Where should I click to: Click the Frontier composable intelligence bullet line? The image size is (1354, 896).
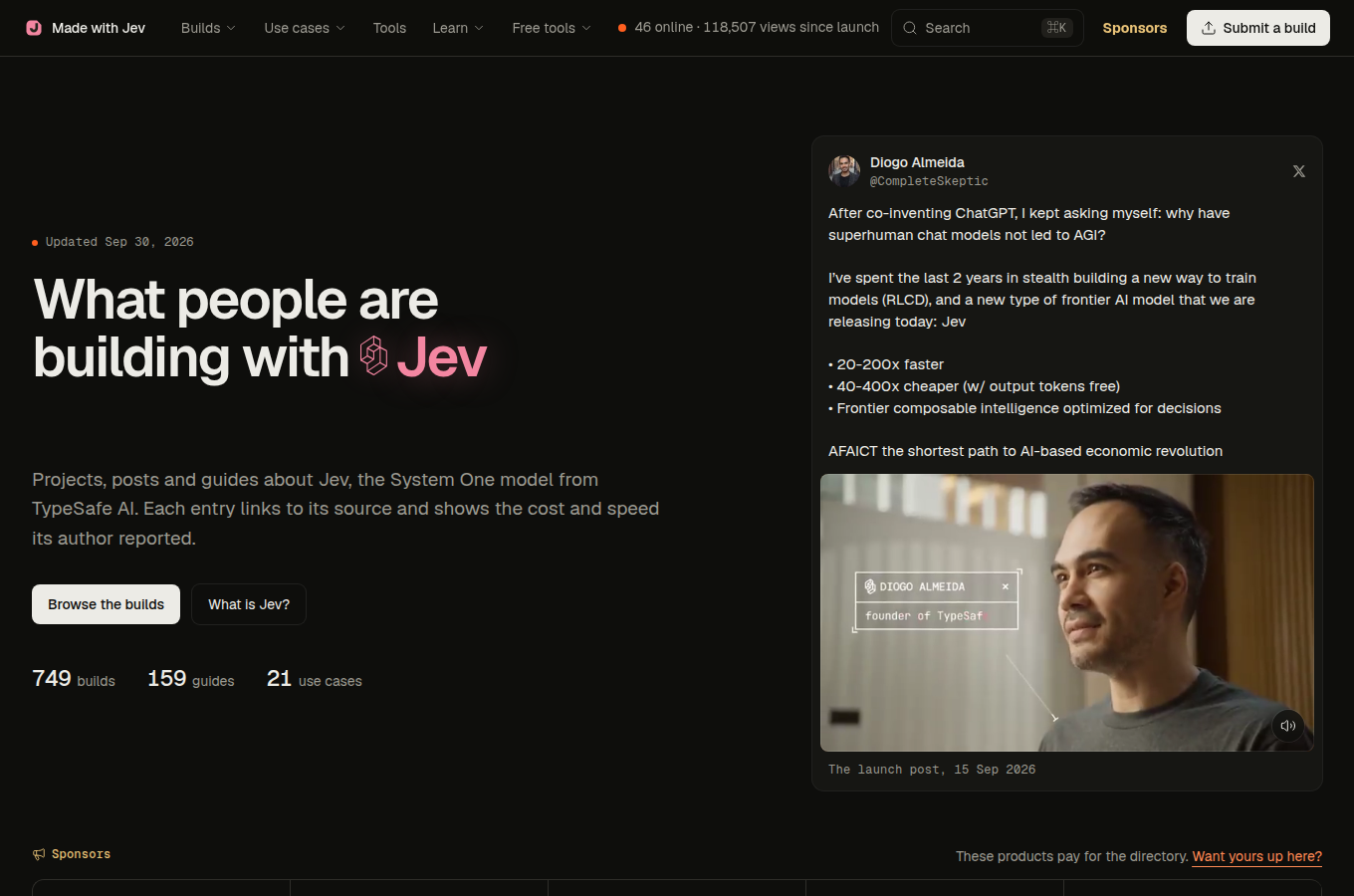point(1024,408)
